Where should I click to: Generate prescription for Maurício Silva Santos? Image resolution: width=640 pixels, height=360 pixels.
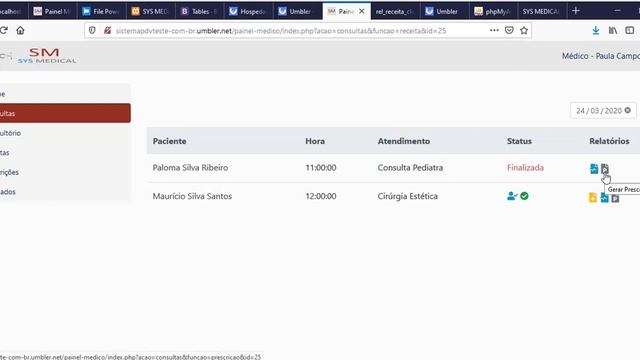coord(615,198)
